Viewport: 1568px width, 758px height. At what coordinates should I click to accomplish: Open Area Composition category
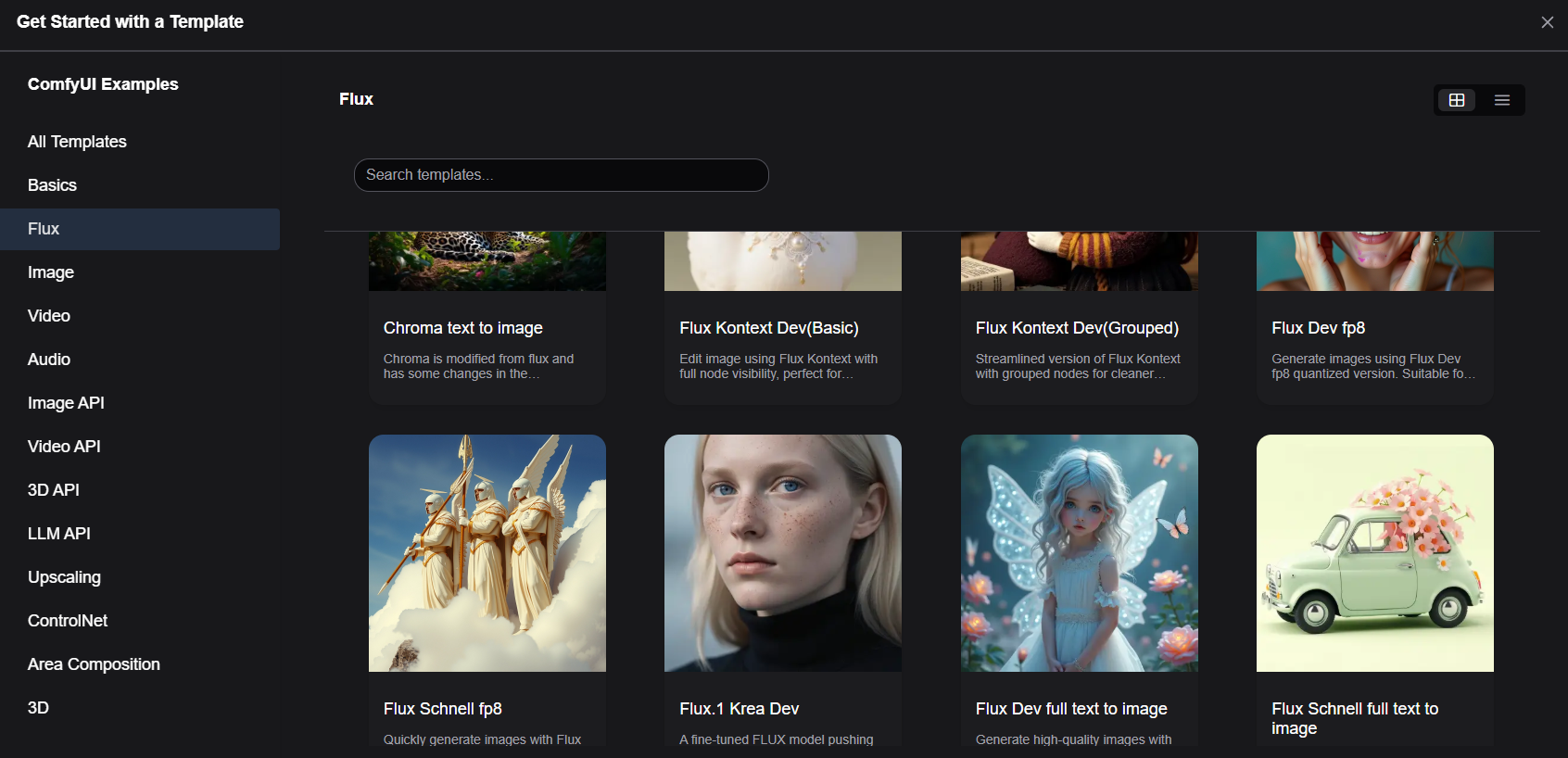(140, 664)
